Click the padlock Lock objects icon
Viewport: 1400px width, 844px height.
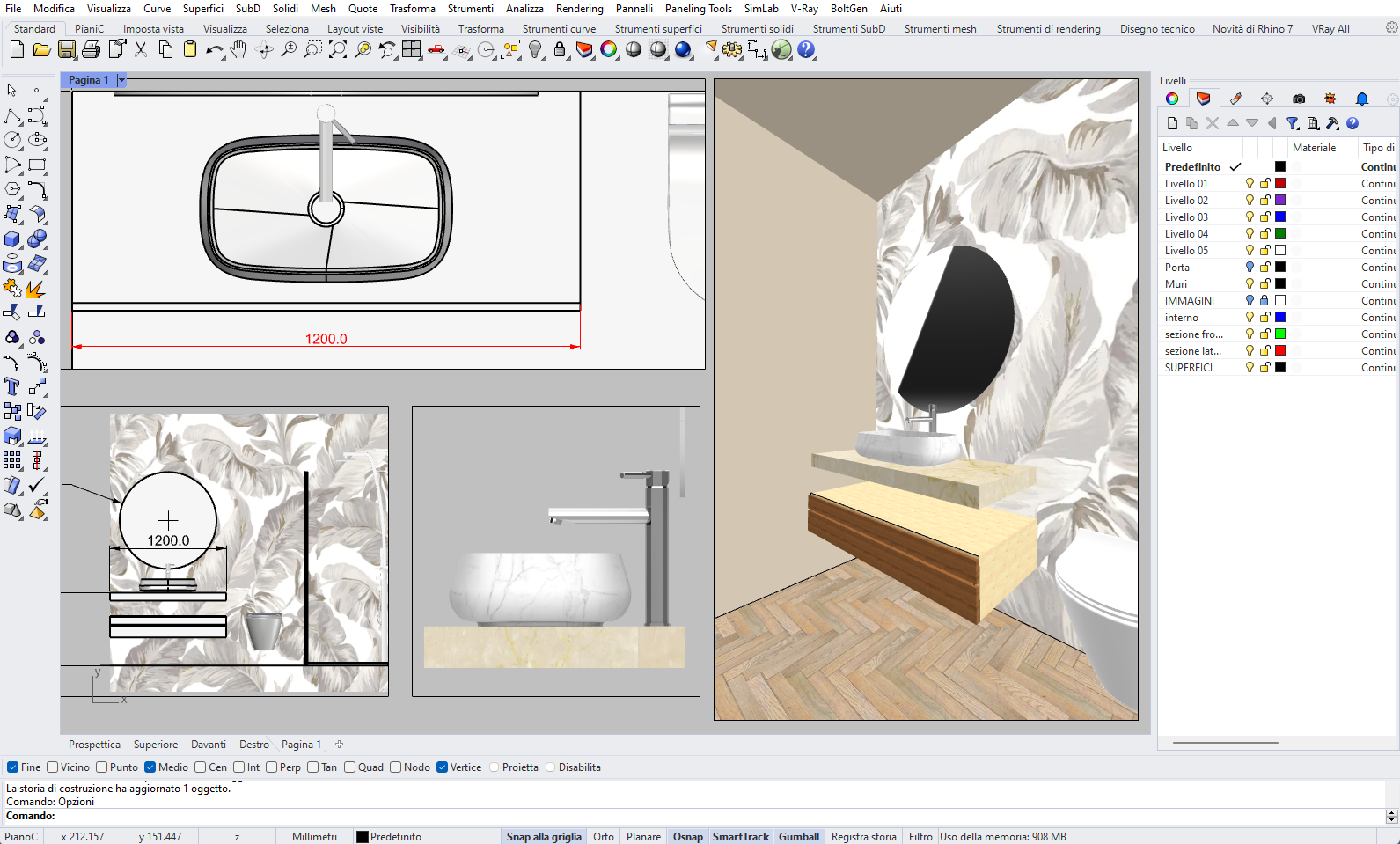coord(560,50)
